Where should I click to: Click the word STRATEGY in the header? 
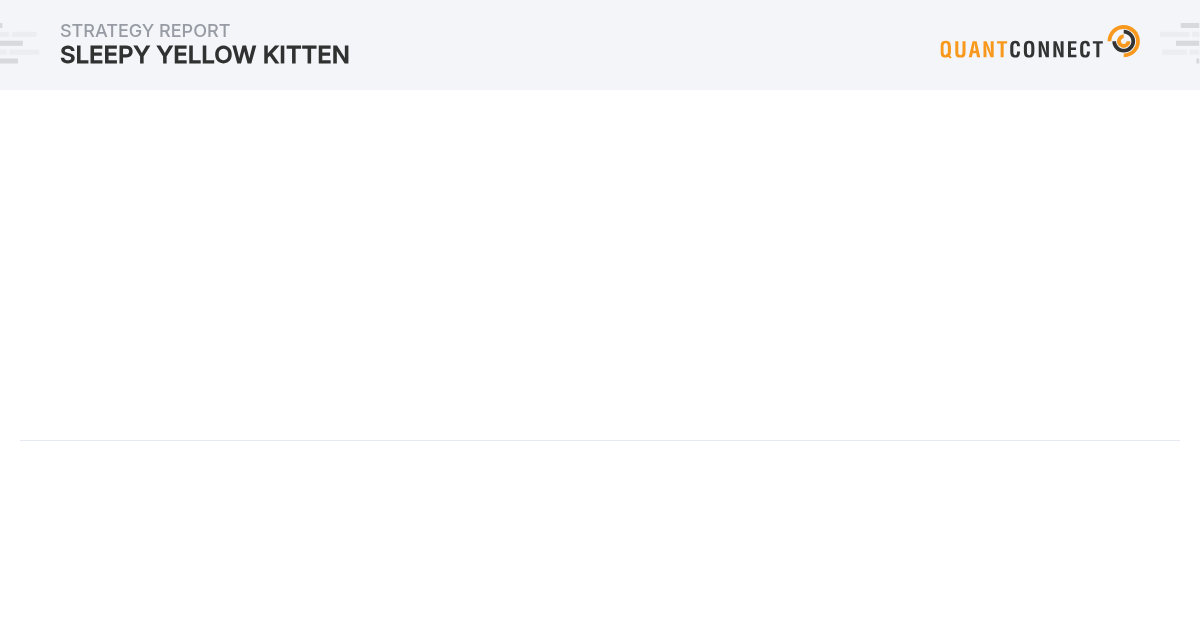[x=106, y=31]
